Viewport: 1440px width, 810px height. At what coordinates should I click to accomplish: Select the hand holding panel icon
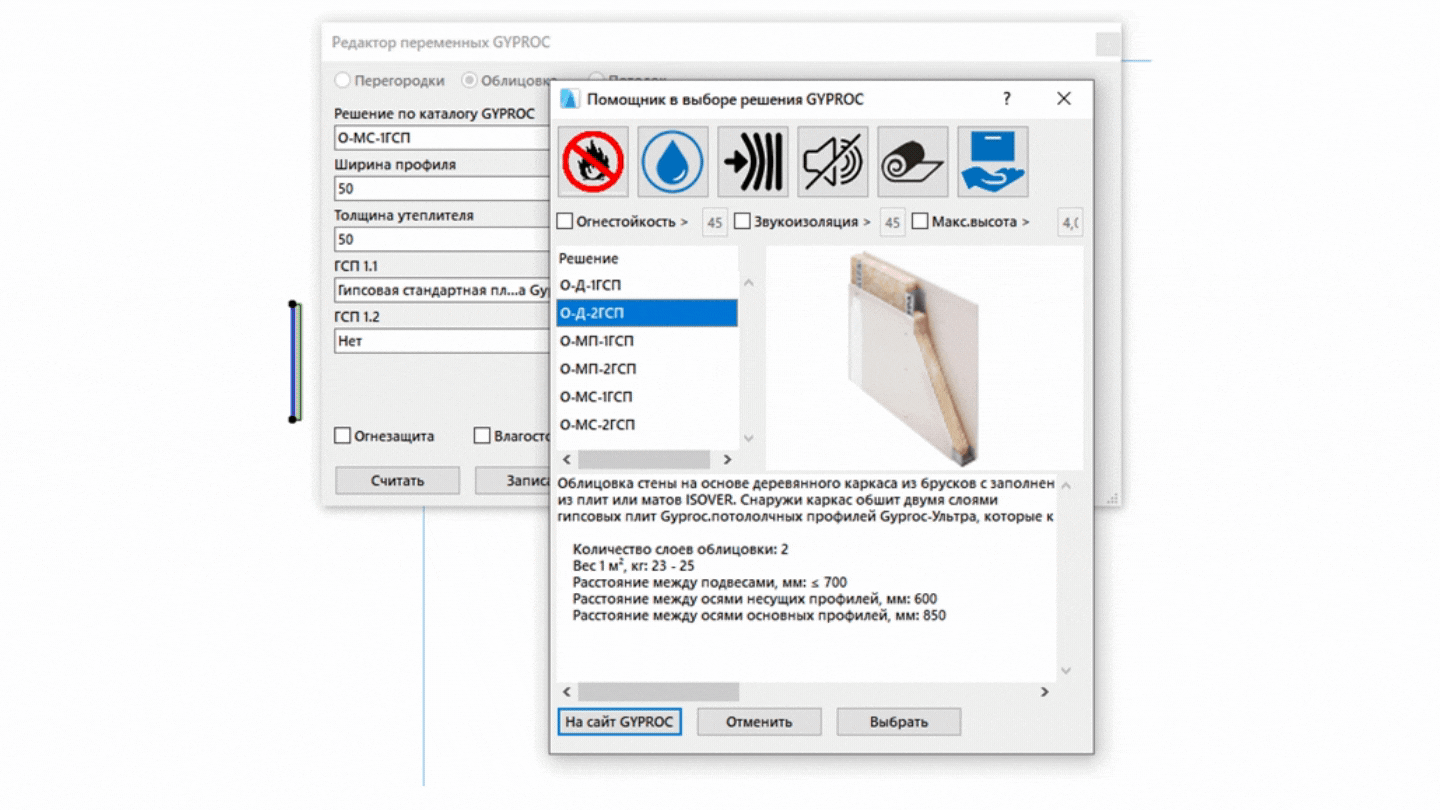(993, 161)
